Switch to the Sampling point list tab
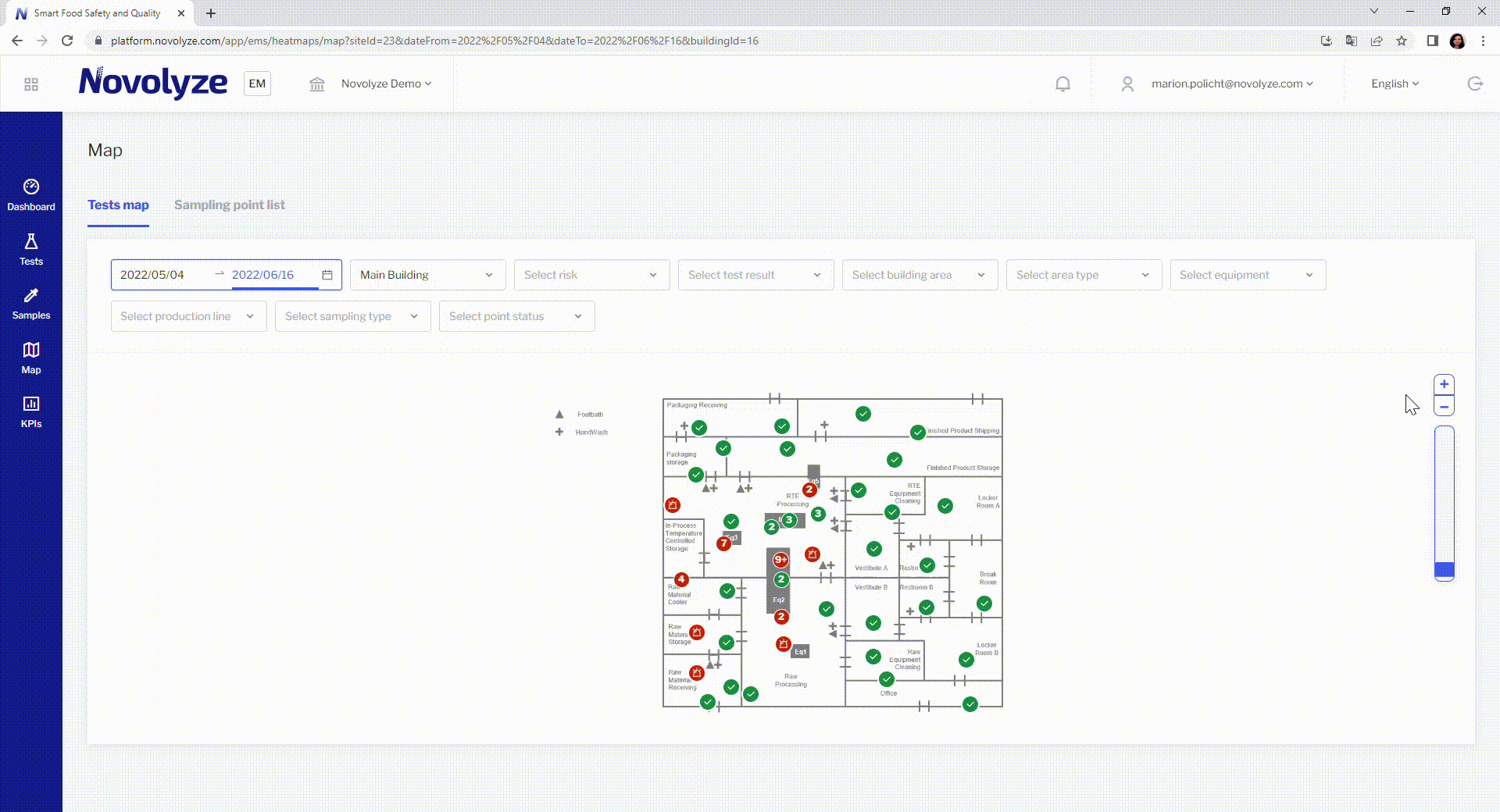The image size is (1500, 812). 229,205
